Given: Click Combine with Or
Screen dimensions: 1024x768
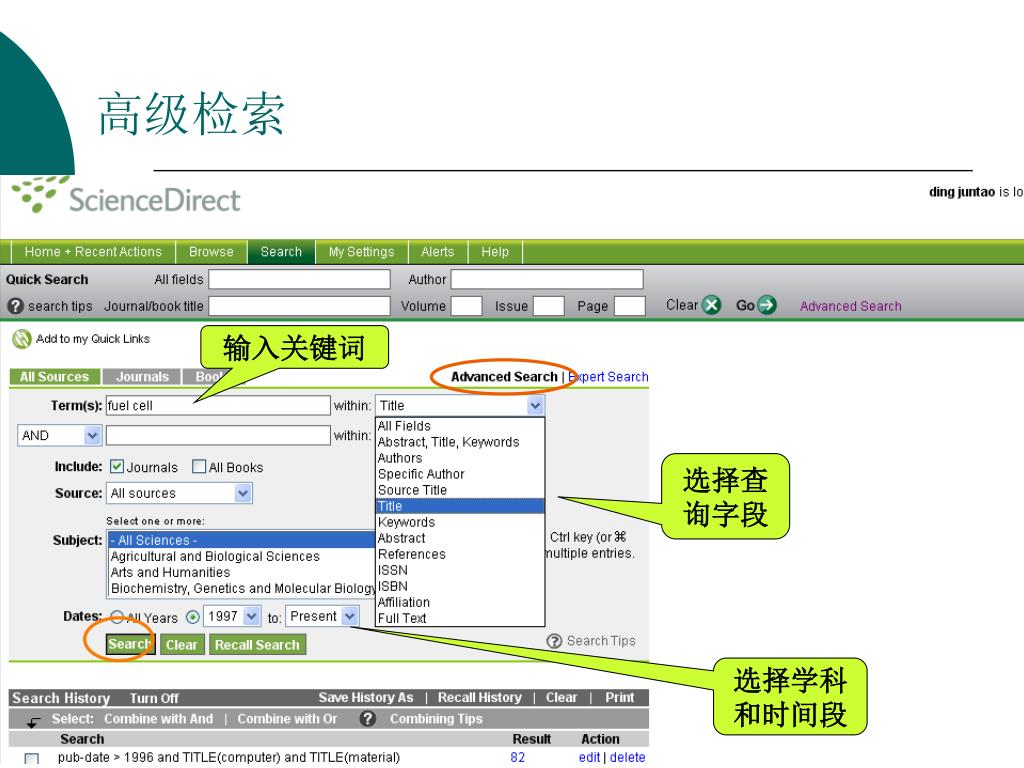Looking at the screenshot, I should (287, 718).
